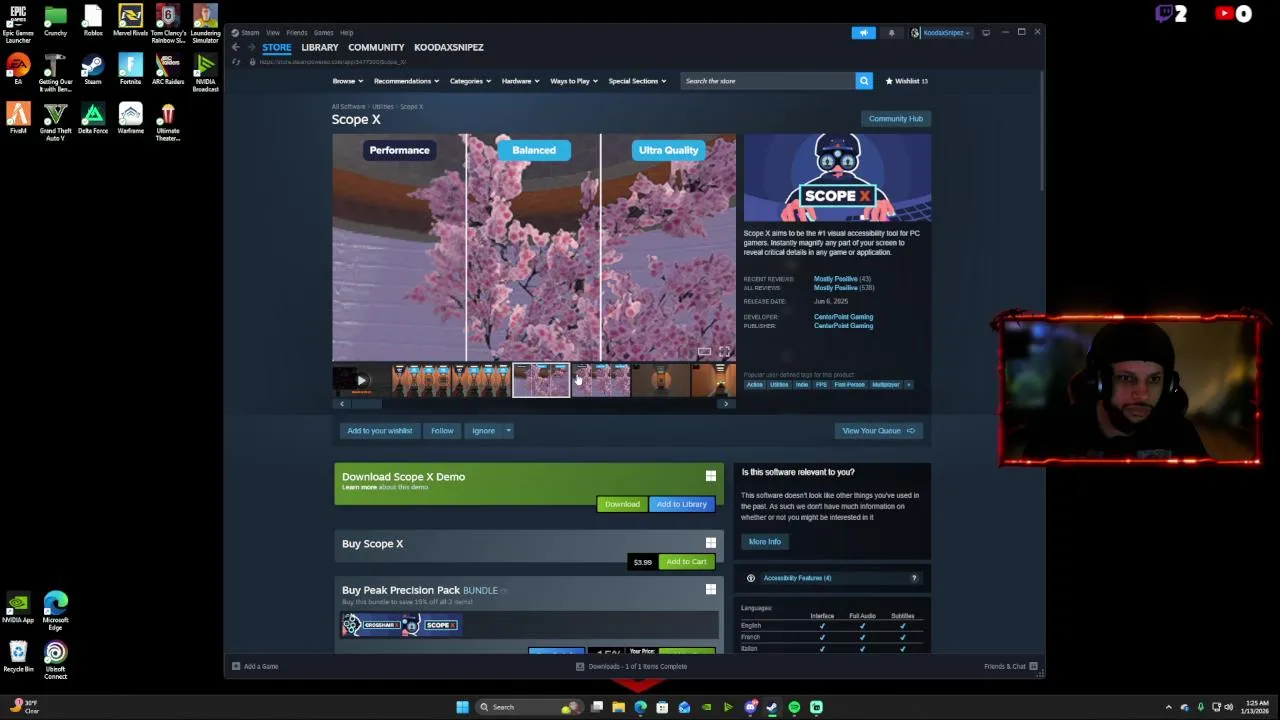The height and width of the screenshot is (720, 1280).
Task: Download the Scope X demo
Action: [622, 504]
